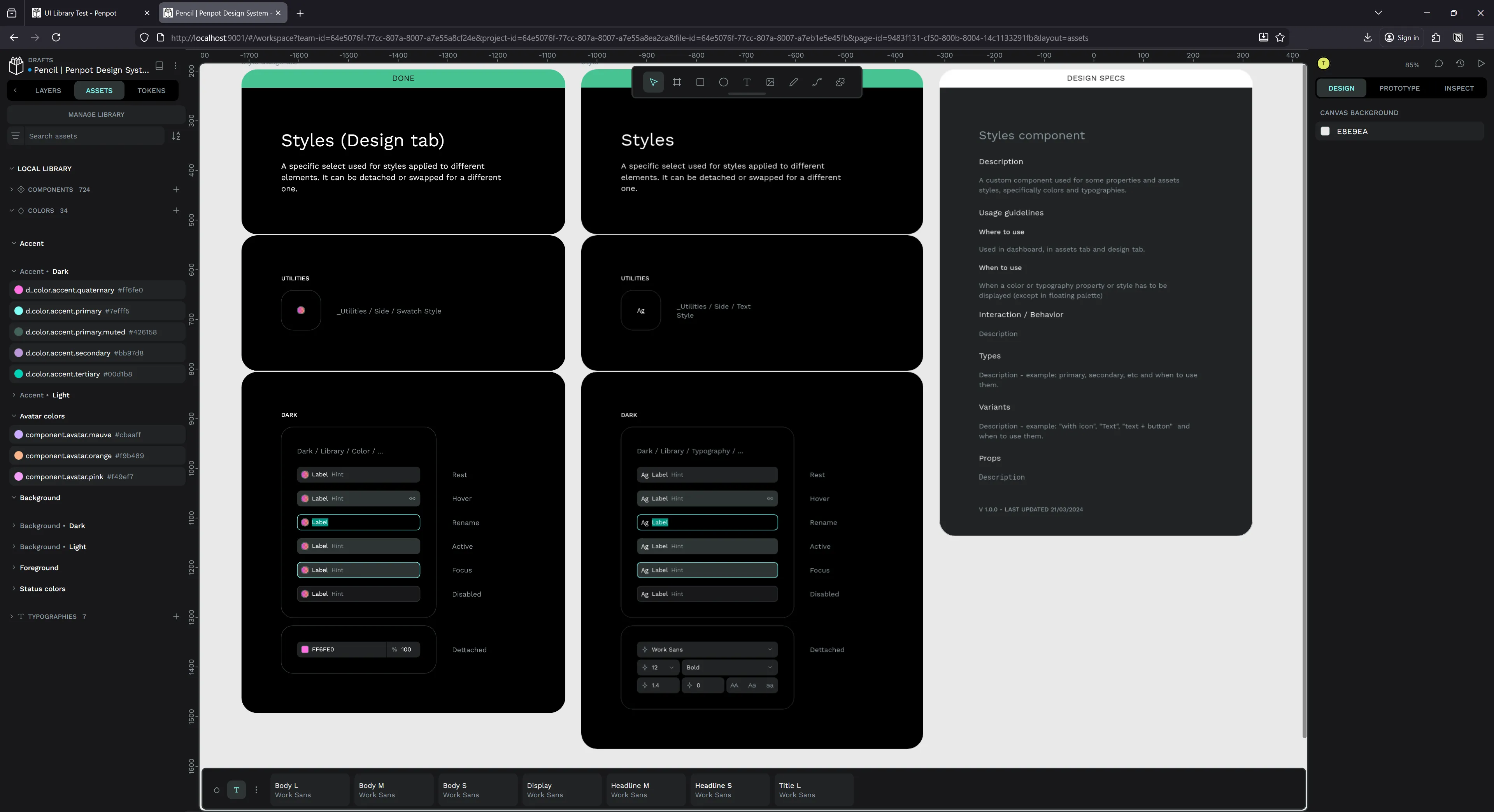Screen dimensions: 1494x812
Task: Toggle the sort order of assets
Action: point(176,136)
